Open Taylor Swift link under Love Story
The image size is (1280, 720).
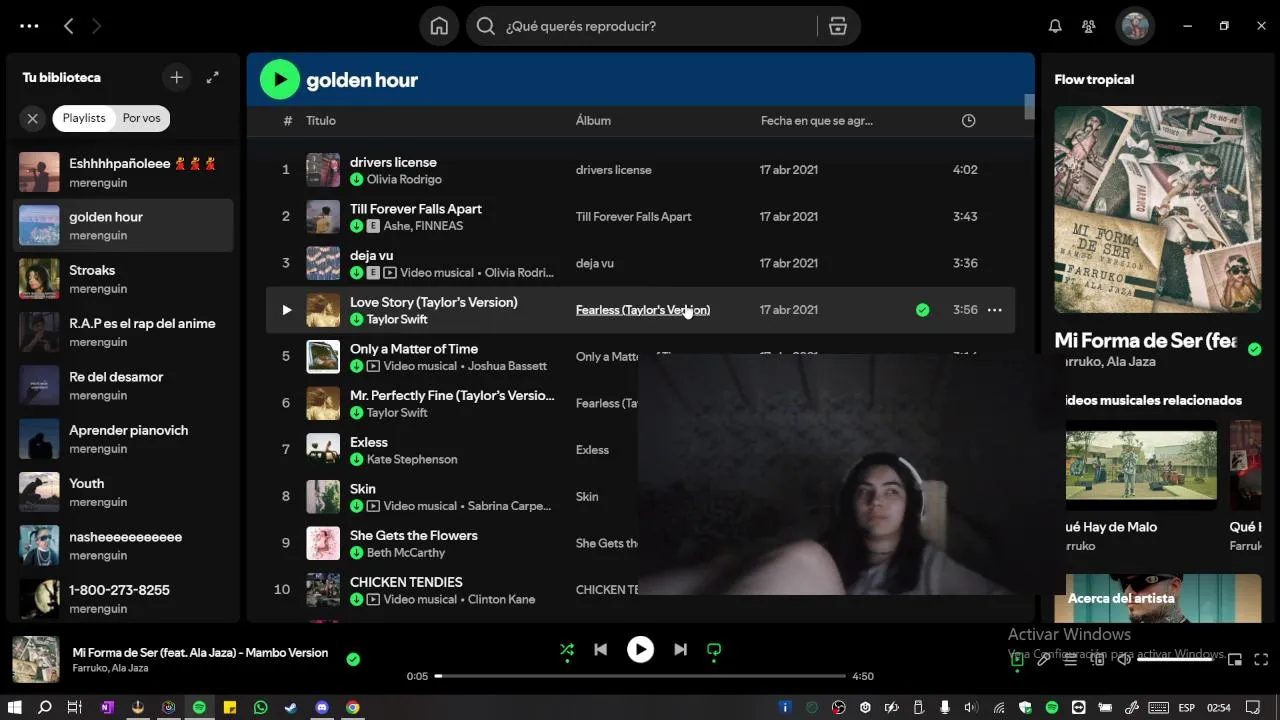coord(397,319)
